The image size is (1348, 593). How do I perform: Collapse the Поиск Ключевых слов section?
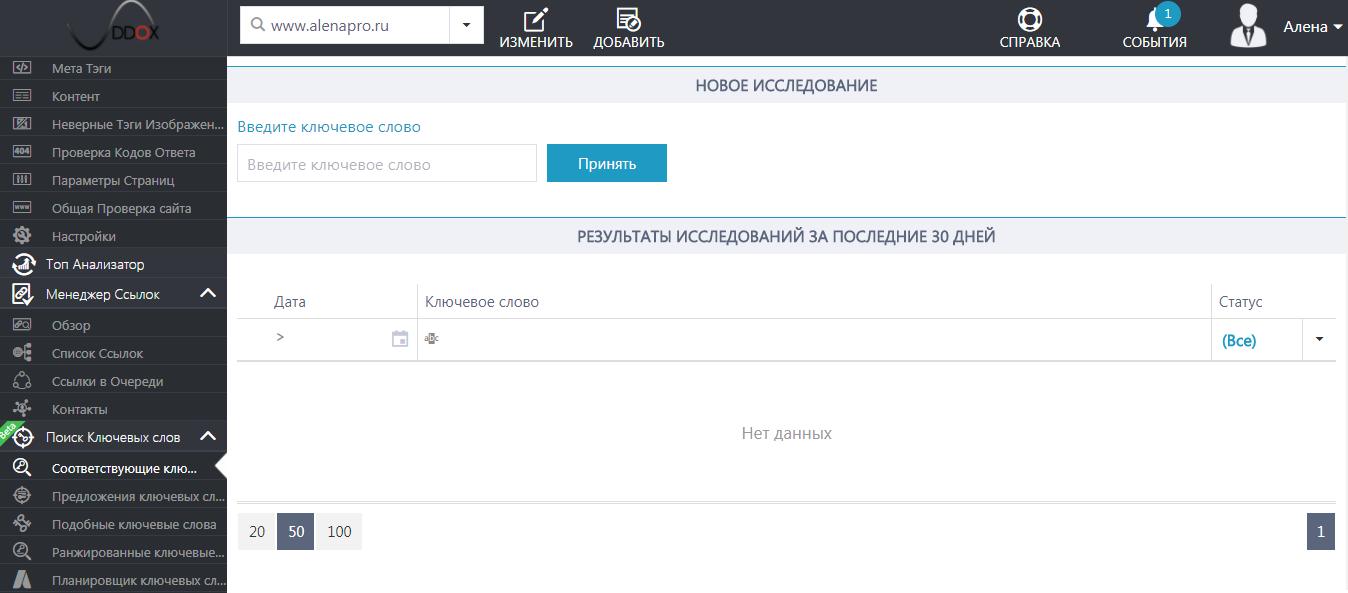tap(208, 437)
